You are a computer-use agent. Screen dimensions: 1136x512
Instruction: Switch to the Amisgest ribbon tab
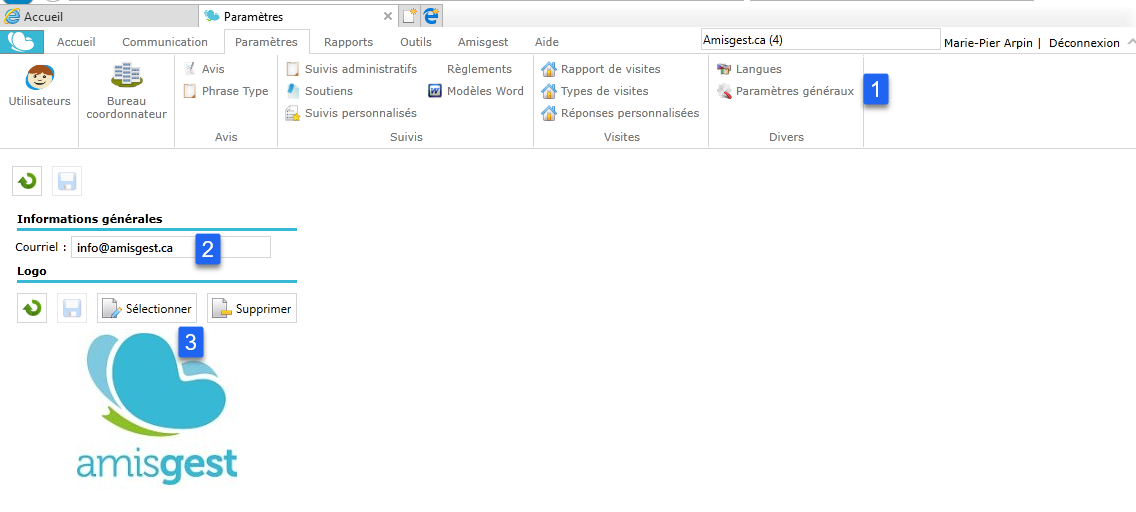483,42
